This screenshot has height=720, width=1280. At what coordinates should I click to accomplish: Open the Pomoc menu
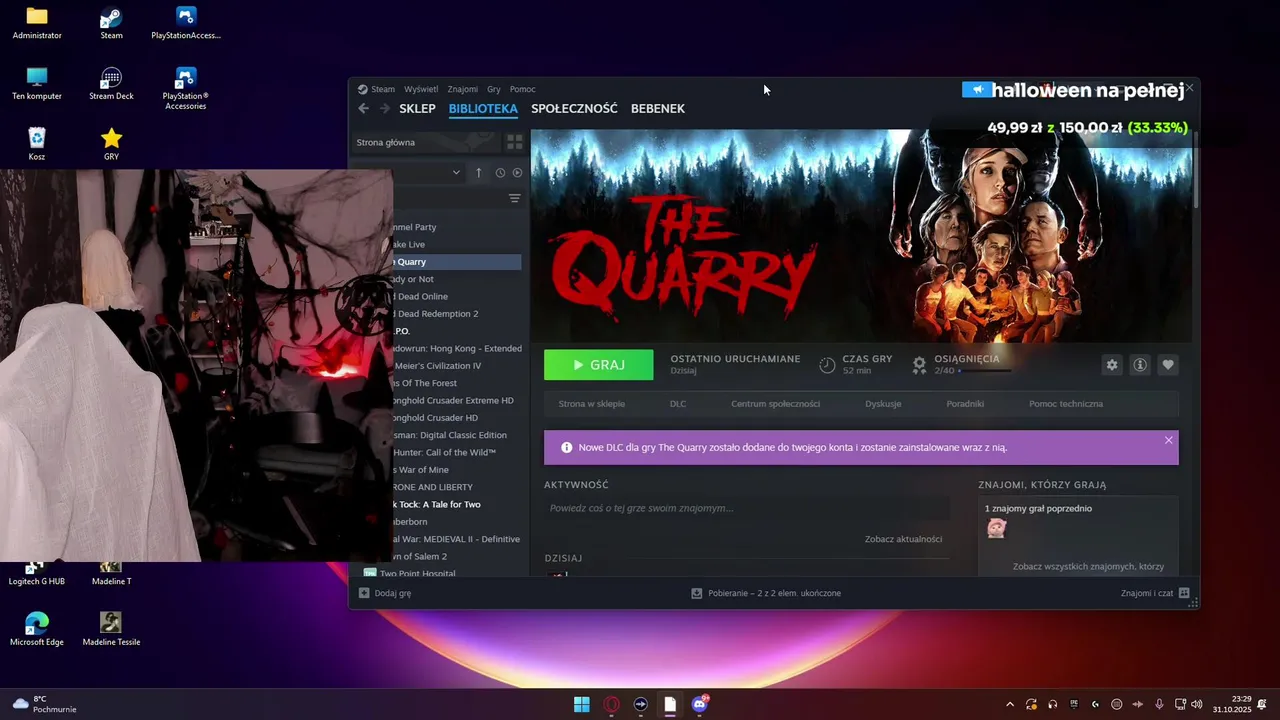(522, 89)
